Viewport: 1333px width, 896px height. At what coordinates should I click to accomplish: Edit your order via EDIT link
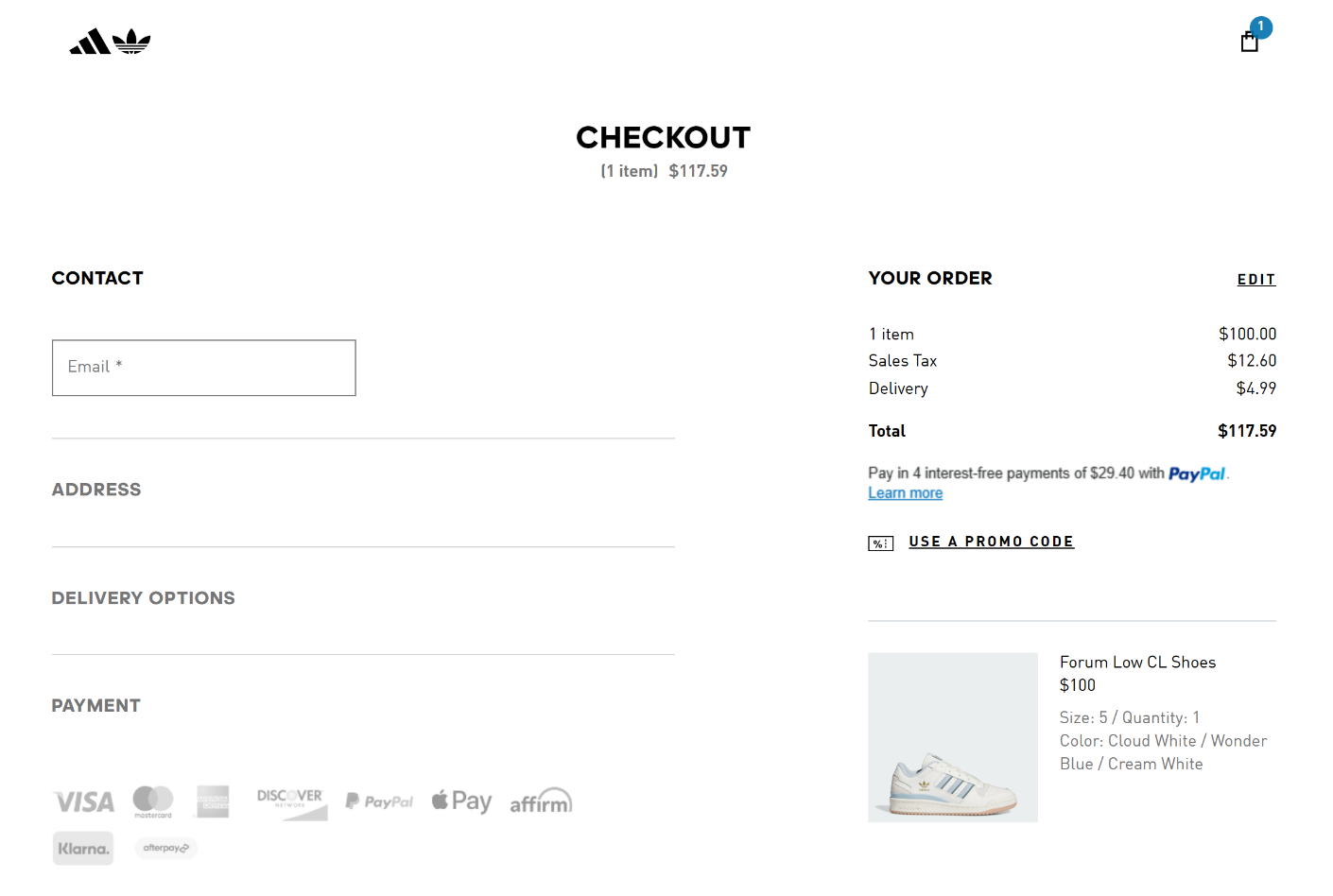pos(1256,280)
